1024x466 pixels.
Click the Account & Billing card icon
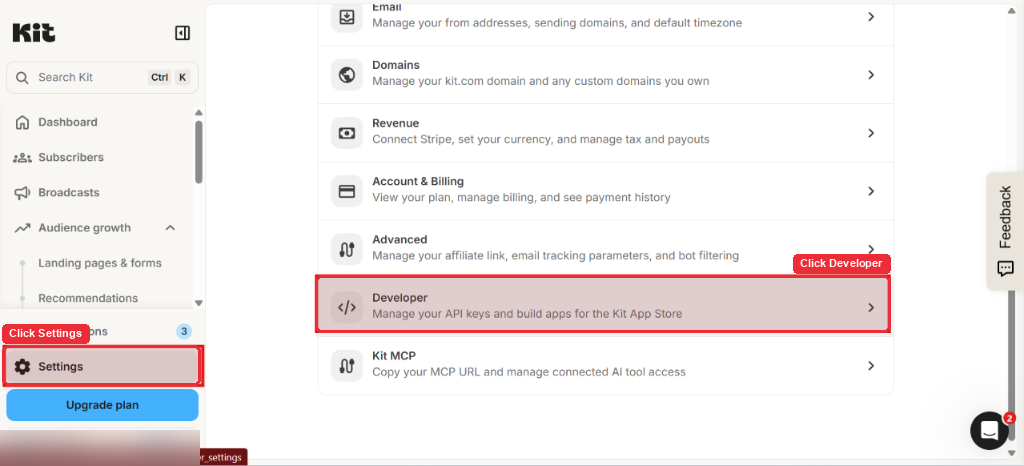347,191
